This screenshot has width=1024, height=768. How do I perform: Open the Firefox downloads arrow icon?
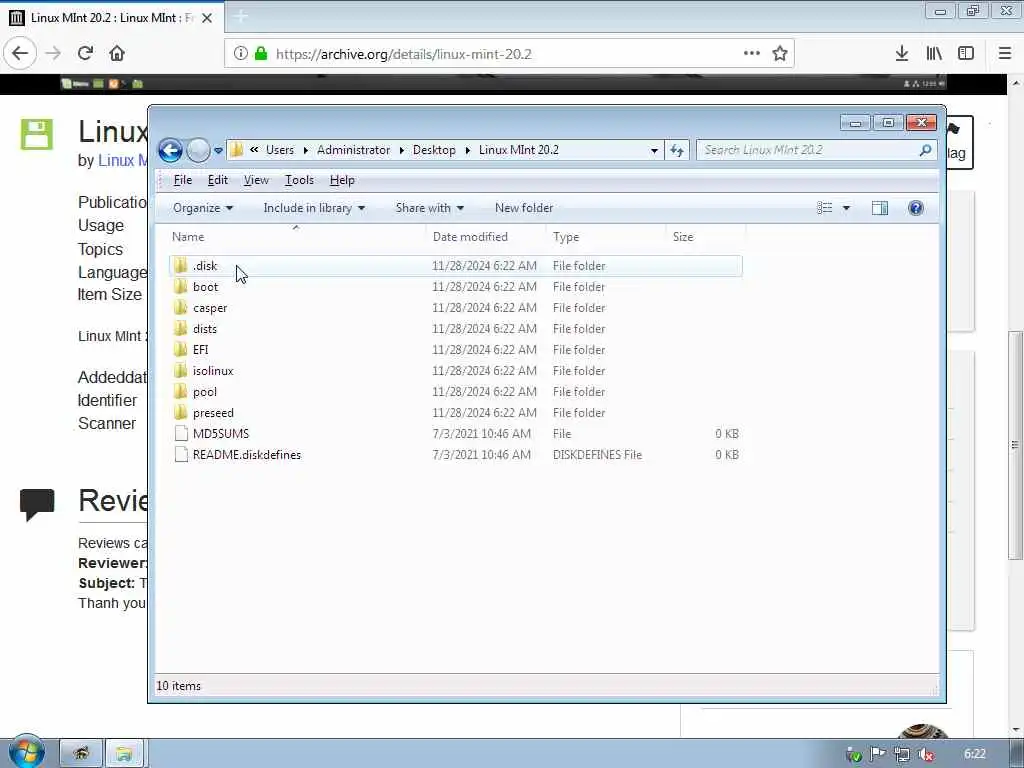click(x=902, y=54)
